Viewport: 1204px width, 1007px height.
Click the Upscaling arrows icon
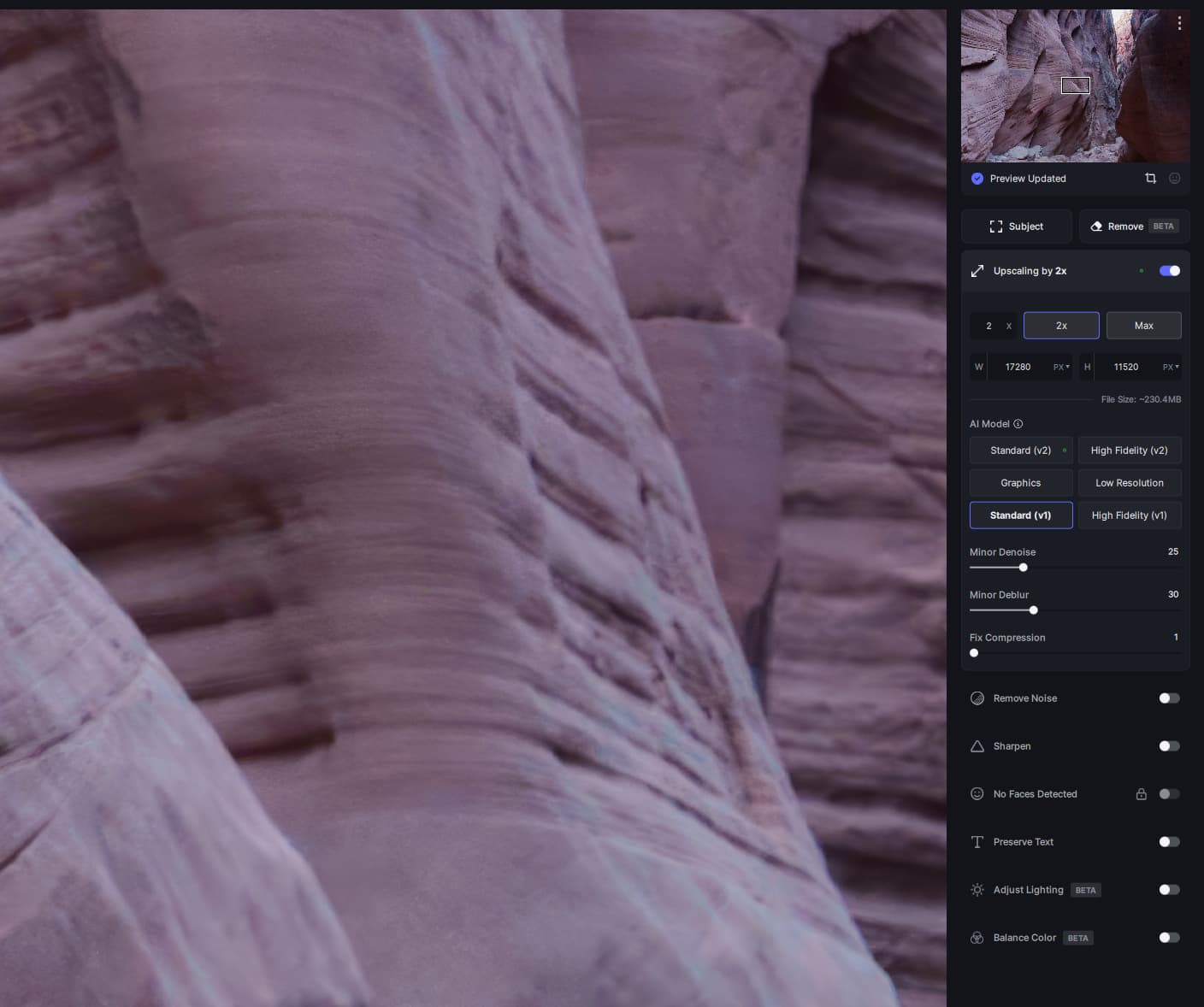977,271
